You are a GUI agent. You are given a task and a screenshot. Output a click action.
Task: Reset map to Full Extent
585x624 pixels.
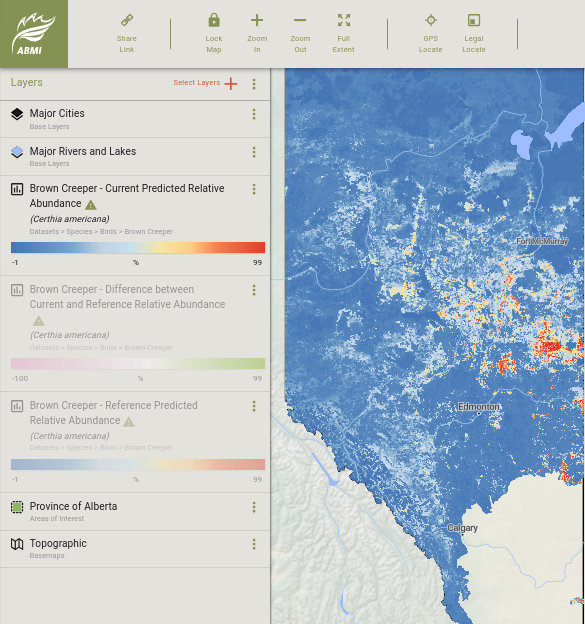click(344, 20)
